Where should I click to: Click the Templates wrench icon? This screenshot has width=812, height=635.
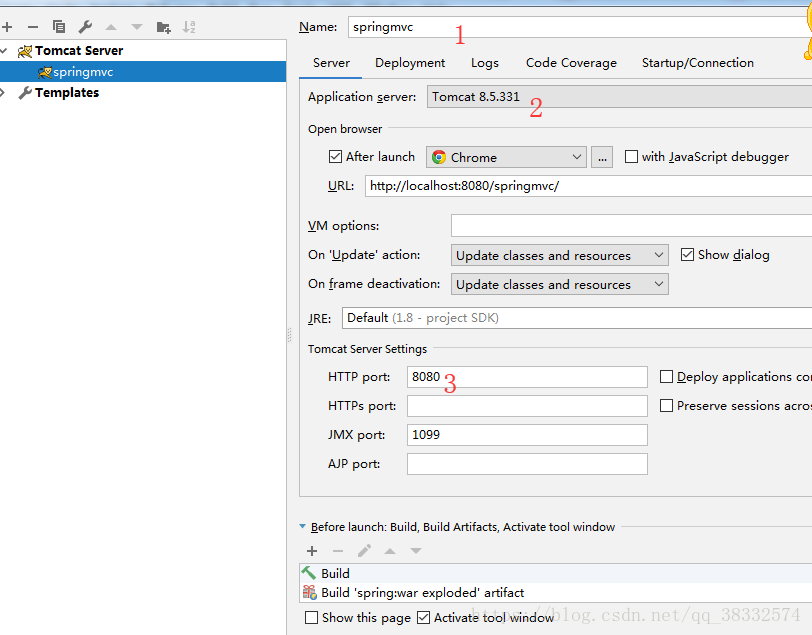point(25,93)
